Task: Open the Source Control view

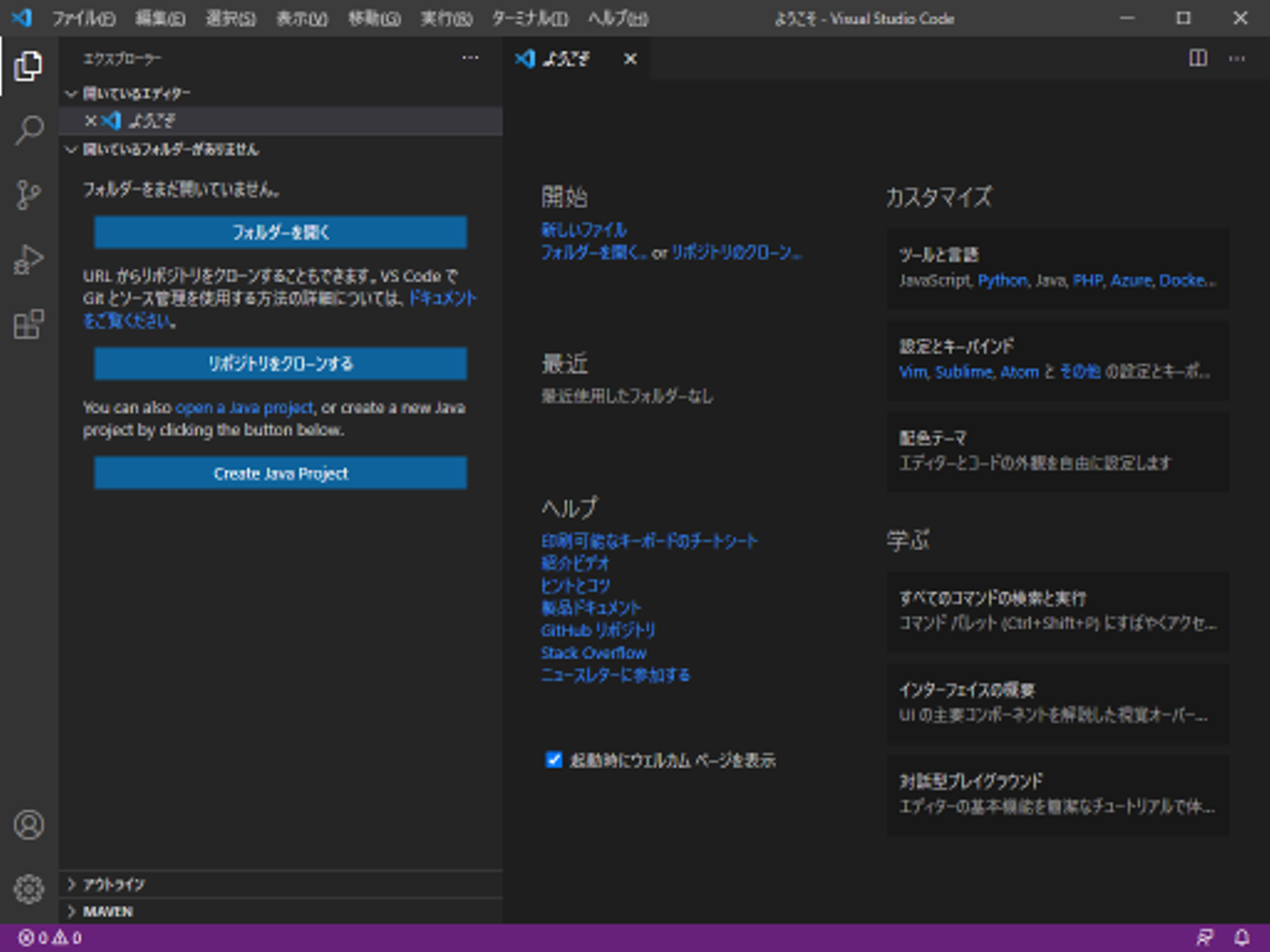Action: click(29, 195)
